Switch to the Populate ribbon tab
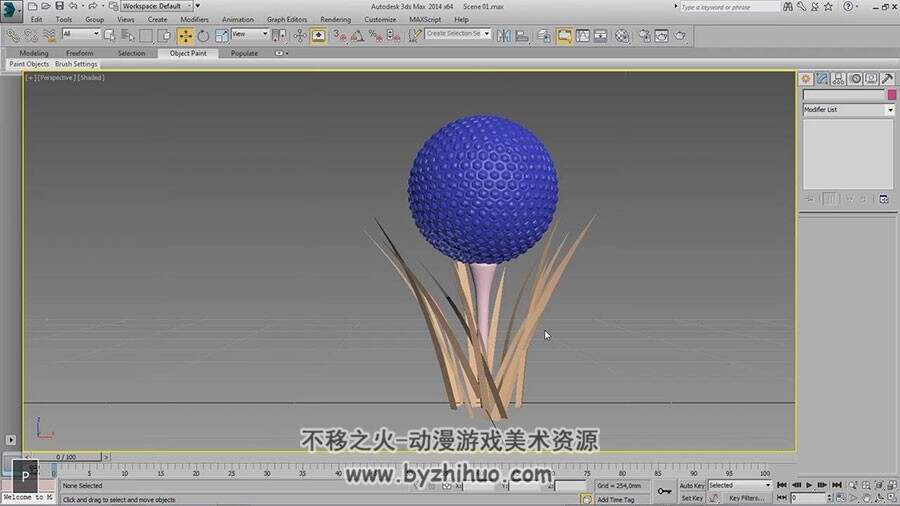The height and width of the screenshot is (506, 900). pyautogui.click(x=245, y=53)
